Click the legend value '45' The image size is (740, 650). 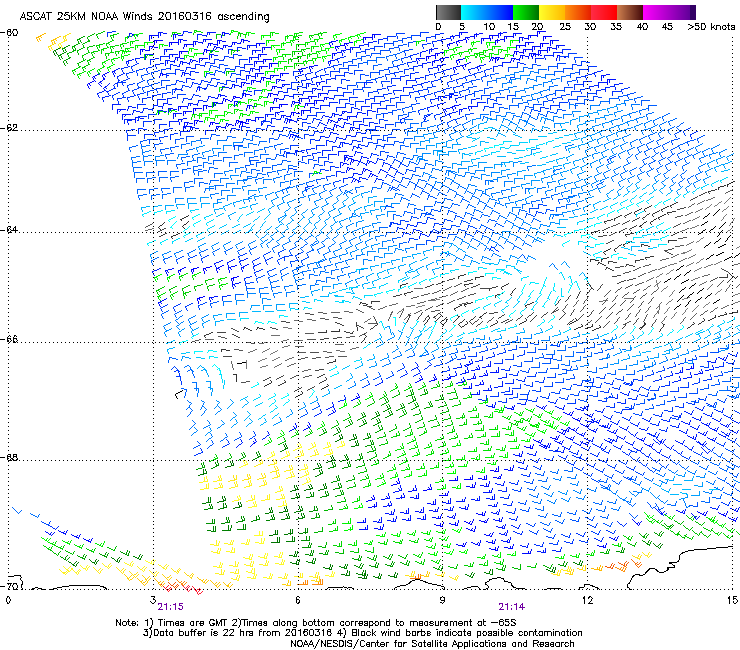tap(667, 27)
